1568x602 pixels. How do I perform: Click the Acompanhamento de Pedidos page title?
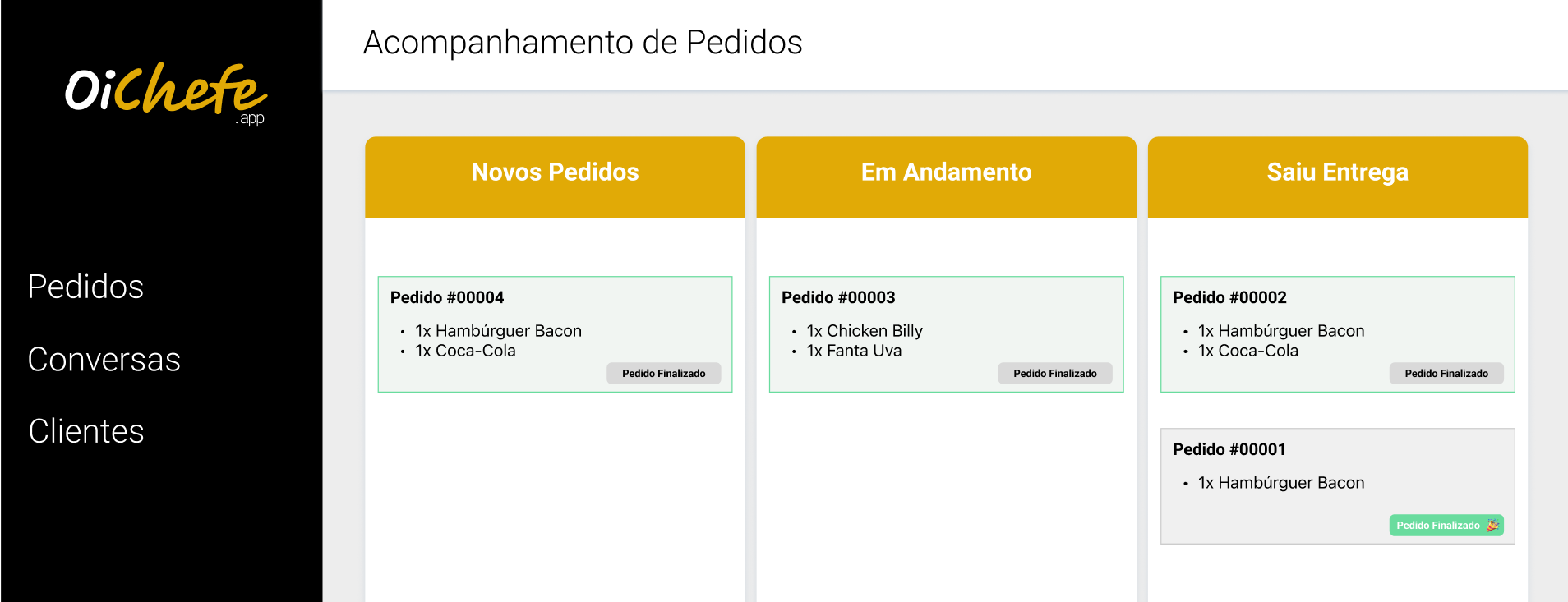583,43
